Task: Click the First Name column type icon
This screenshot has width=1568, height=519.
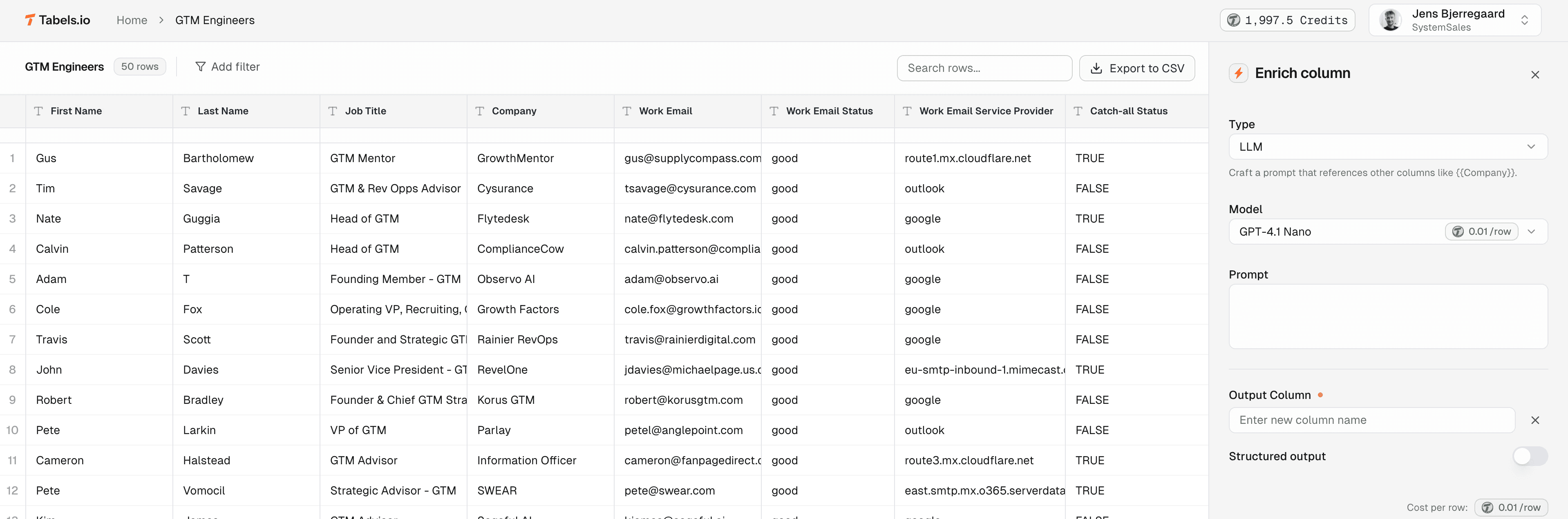Action: pyautogui.click(x=38, y=111)
